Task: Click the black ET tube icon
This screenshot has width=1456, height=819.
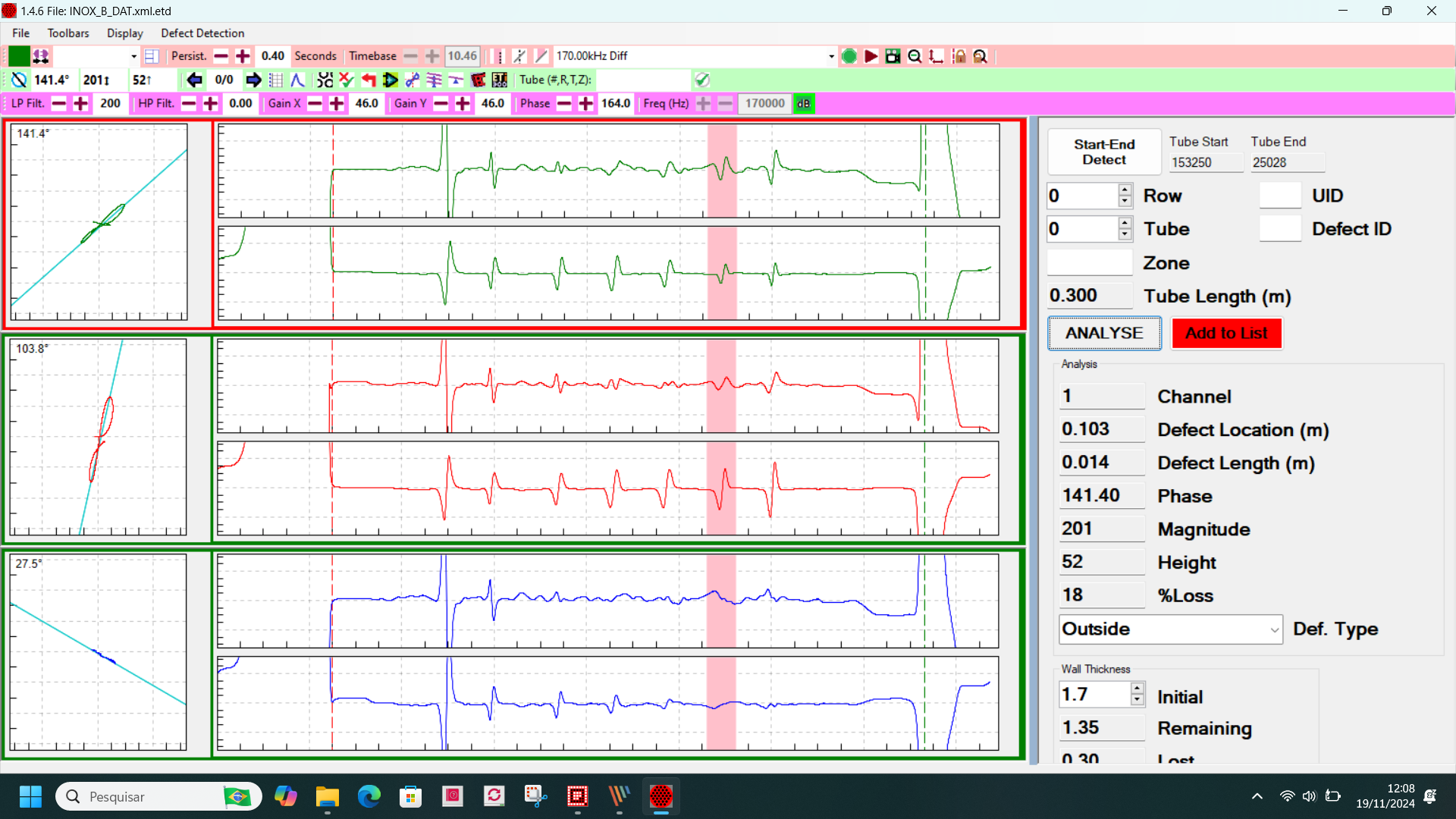Action: click(500, 80)
